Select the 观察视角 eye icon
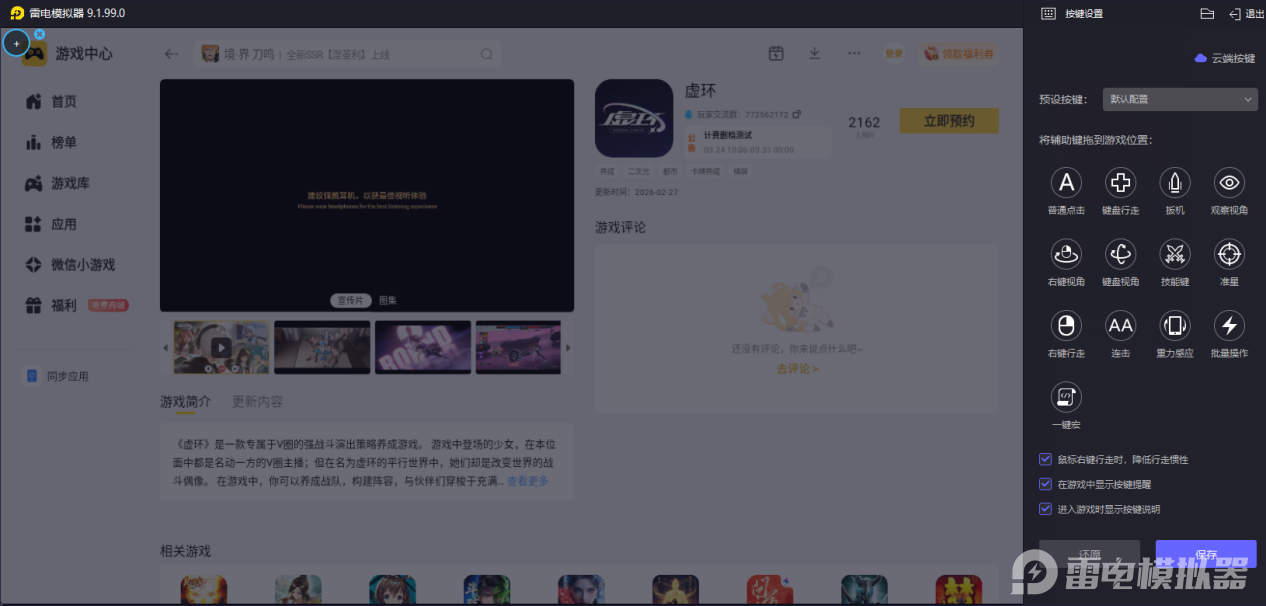The image size is (1266, 606). [x=1228, y=183]
